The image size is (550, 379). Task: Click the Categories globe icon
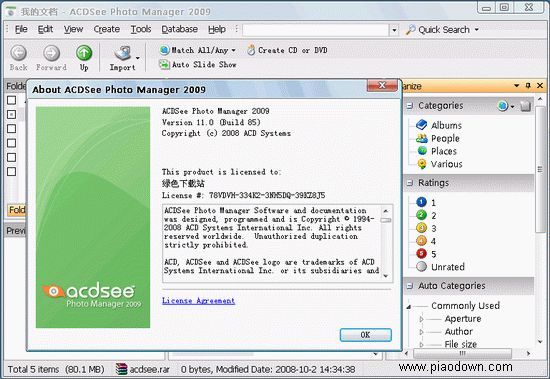(503, 106)
